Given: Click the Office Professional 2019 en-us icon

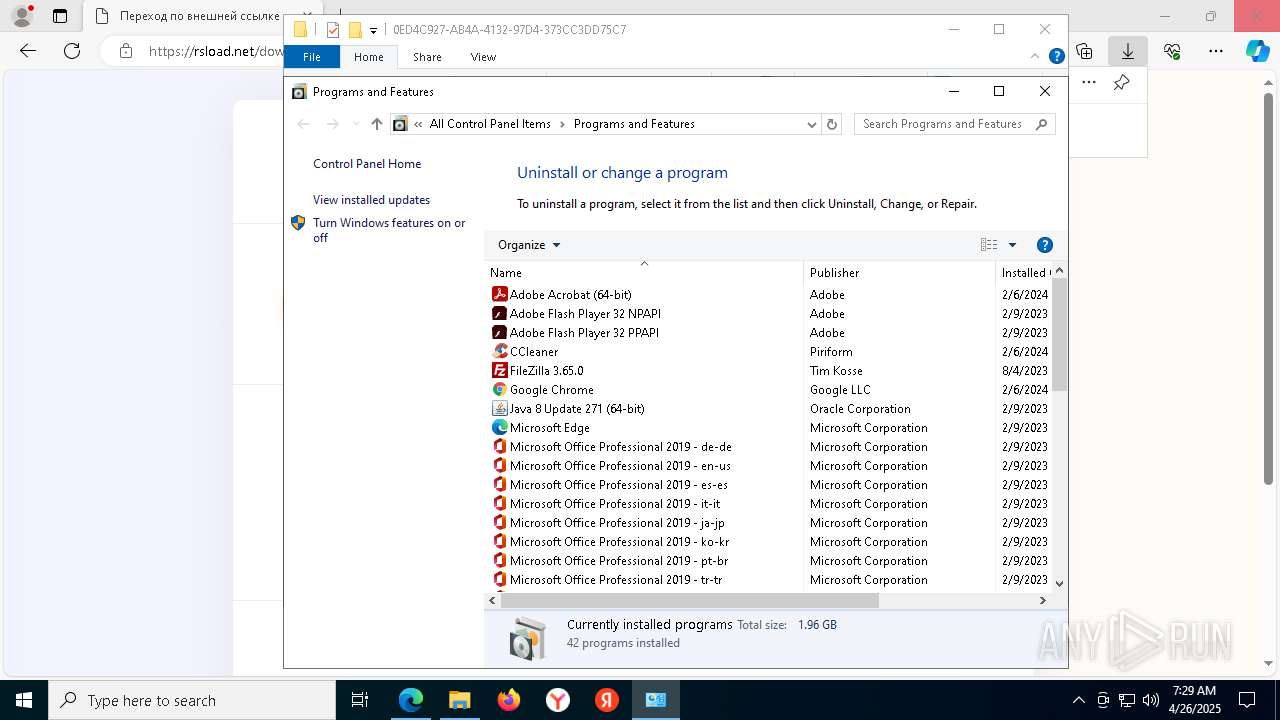Looking at the screenshot, I should coord(500,465).
